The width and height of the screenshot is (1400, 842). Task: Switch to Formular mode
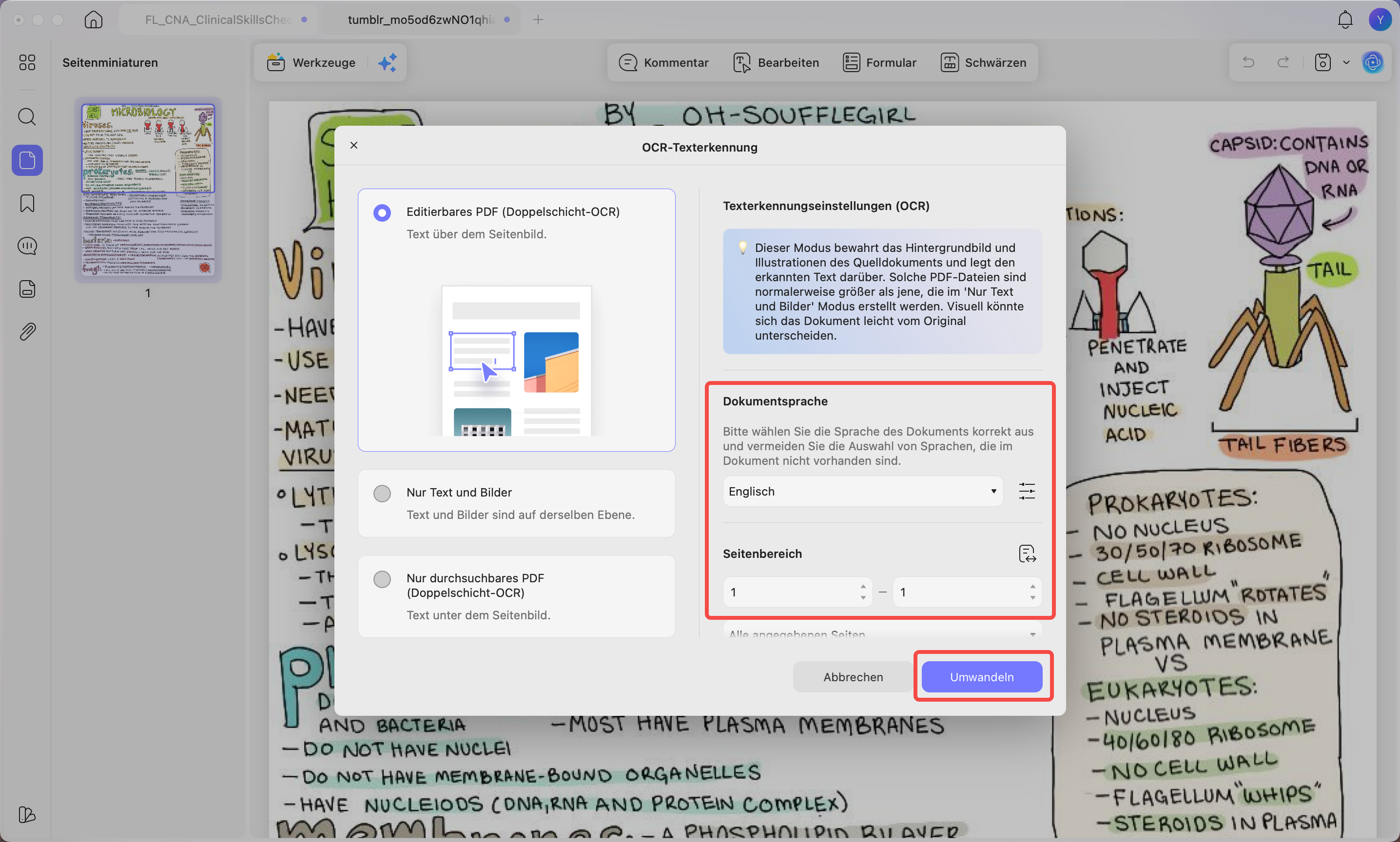pos(879,62)
